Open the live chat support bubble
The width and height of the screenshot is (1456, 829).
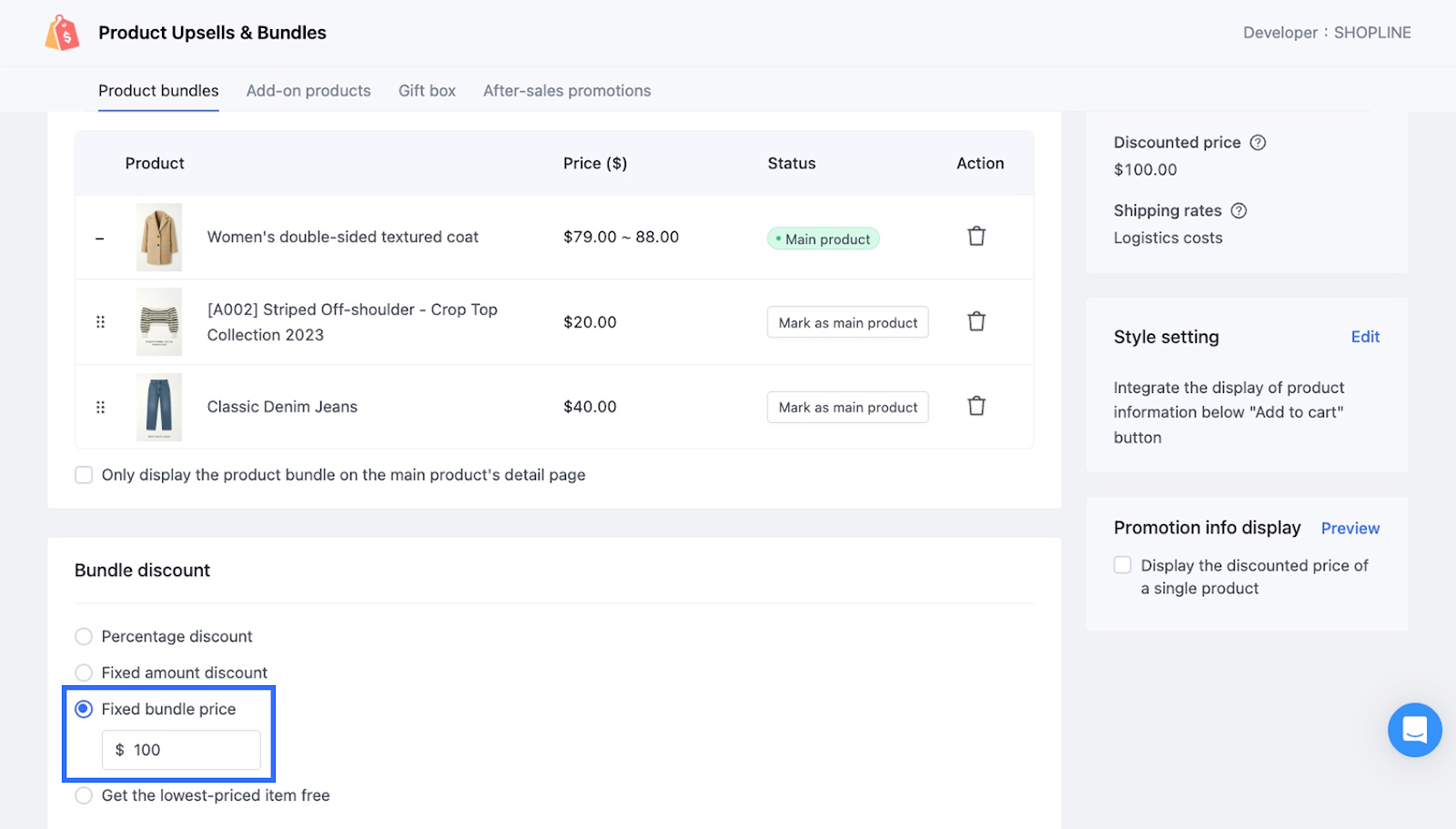[x=1414, y=730]
